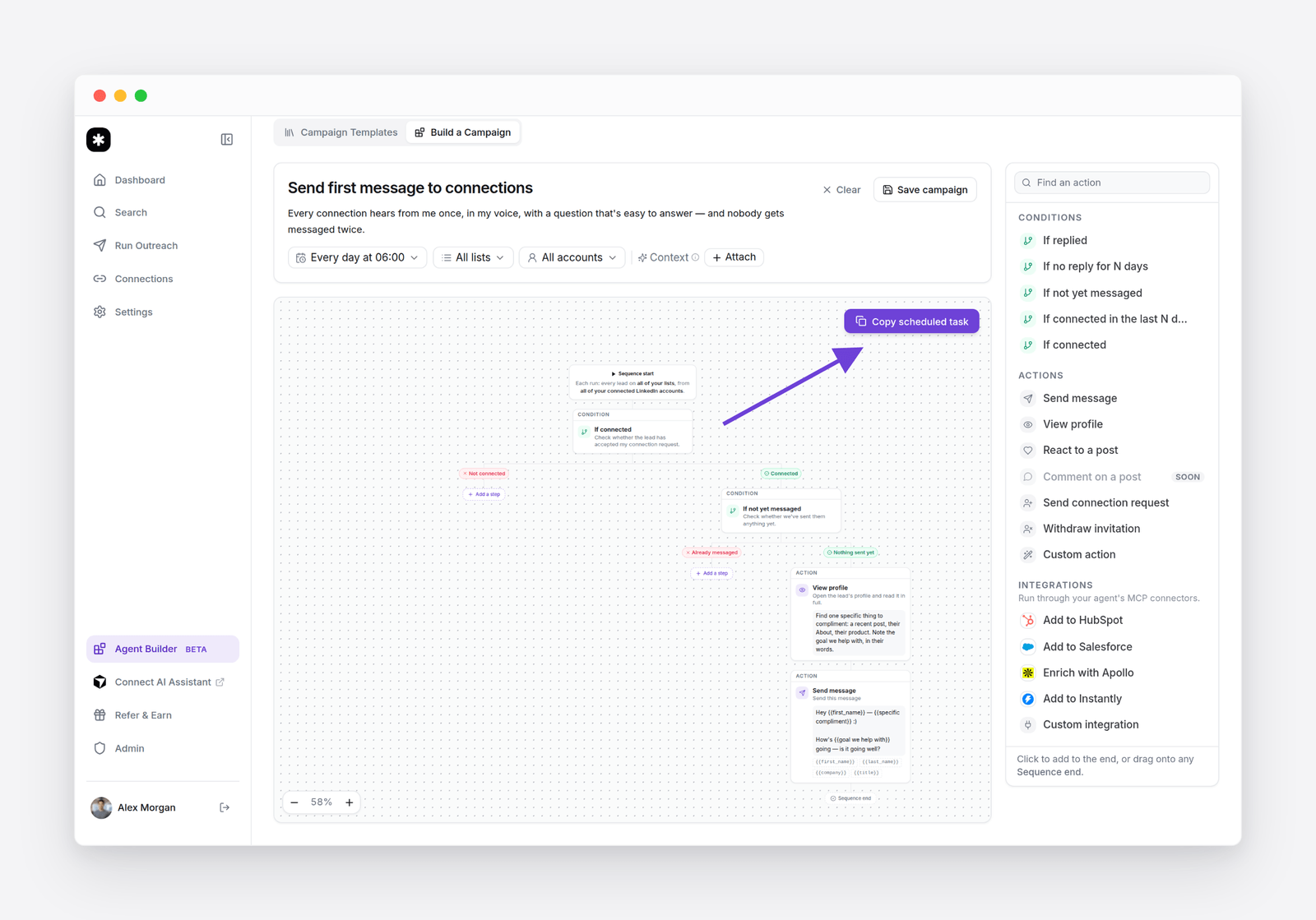Screen dimensions: 1316x920
Task: Add a step under Not connected branch
Action: pos(484,494)
